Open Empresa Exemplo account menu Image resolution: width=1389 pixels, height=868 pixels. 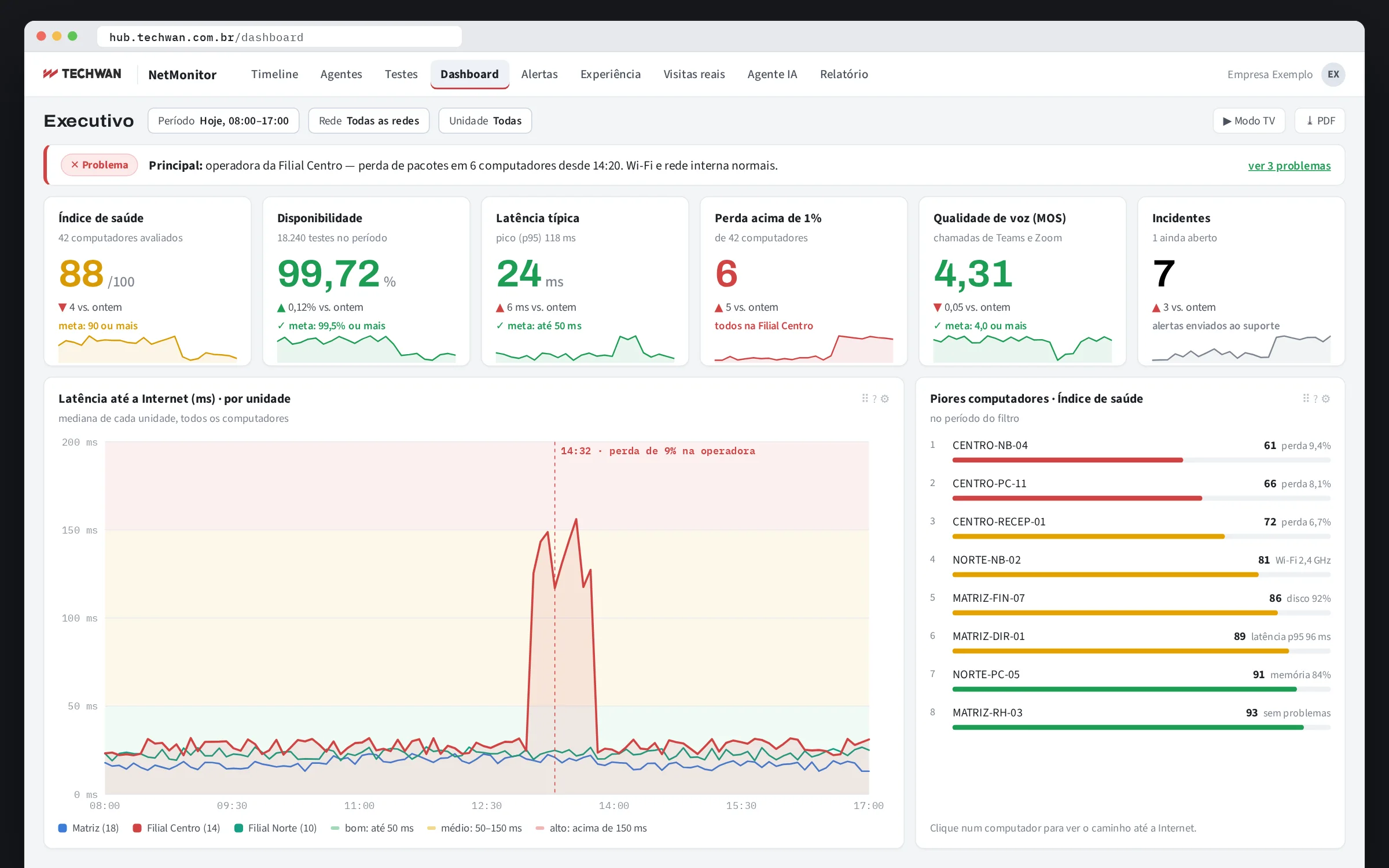point(1270,75)
